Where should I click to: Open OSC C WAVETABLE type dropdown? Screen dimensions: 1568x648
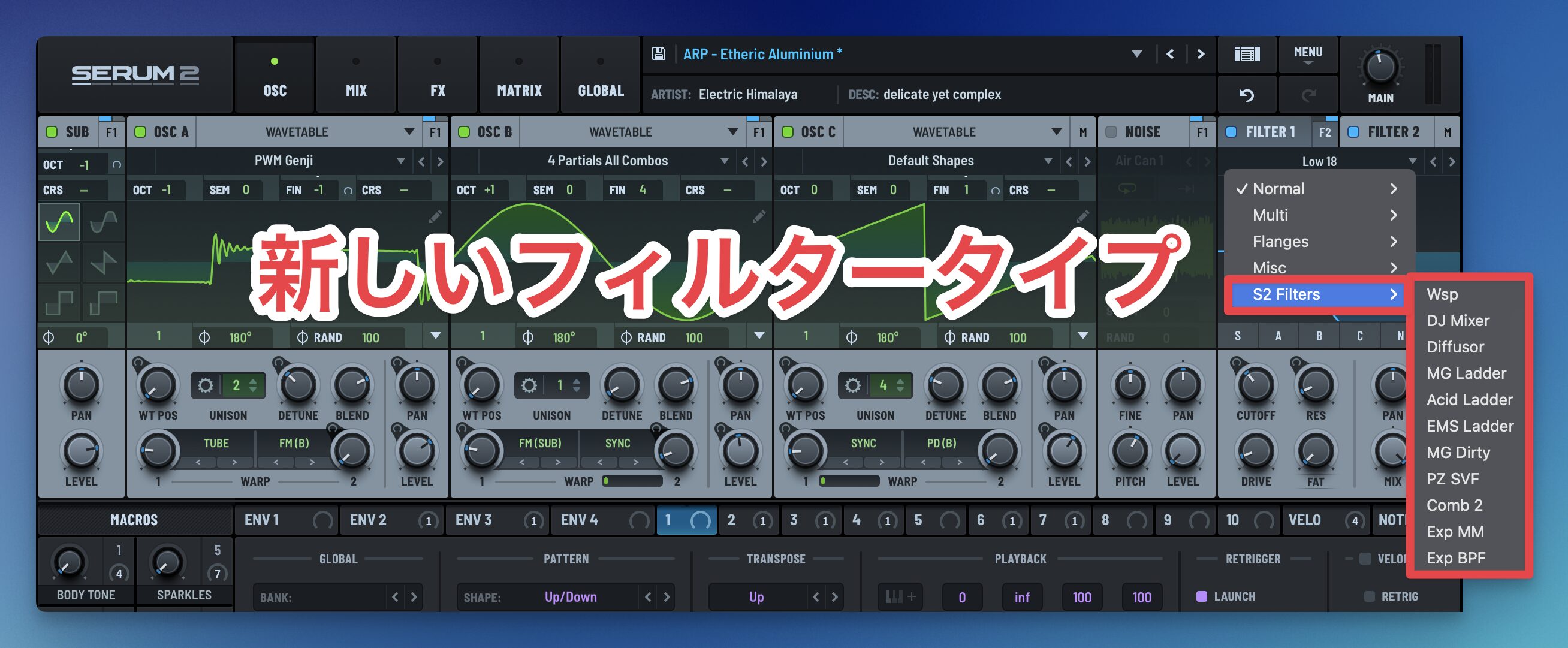point(957,132)
